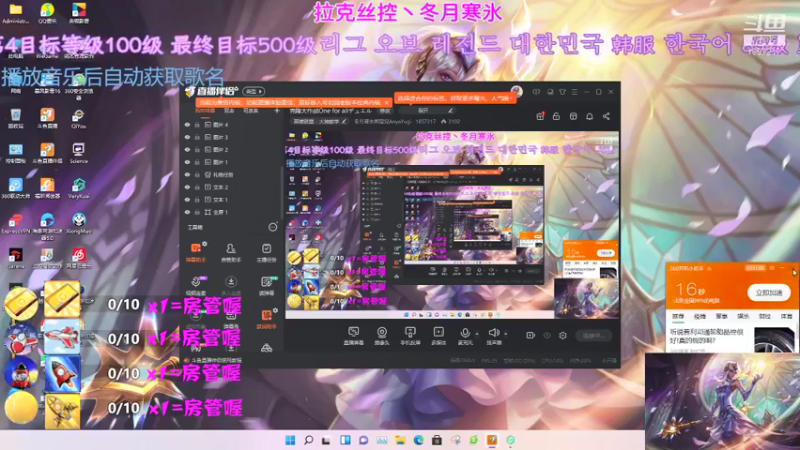
Task: Switch mode using the pill beside the logo
Action: pyautogui.click(x=254, y=91)
